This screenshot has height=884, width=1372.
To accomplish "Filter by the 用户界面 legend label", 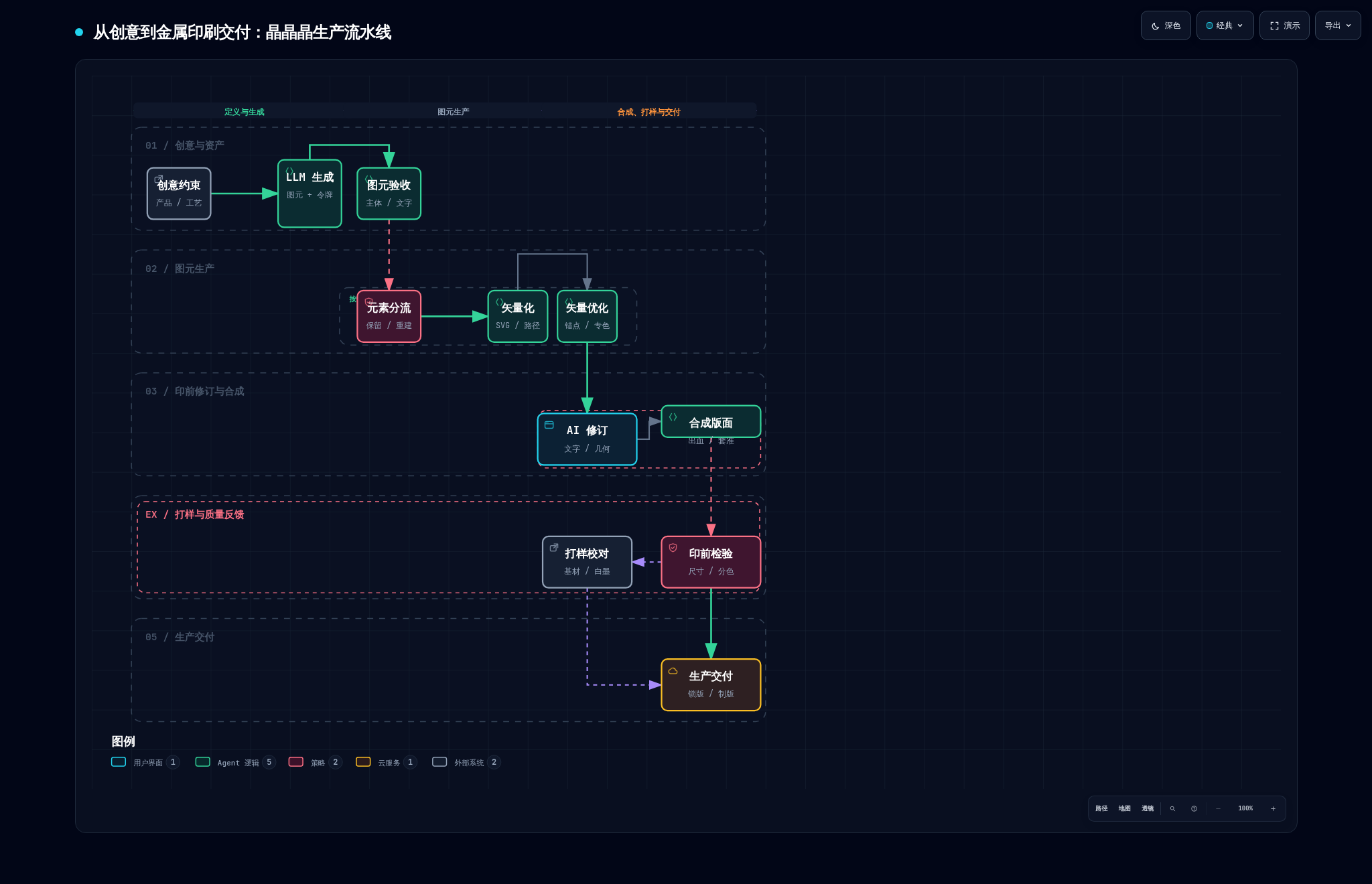I will 148,763.
